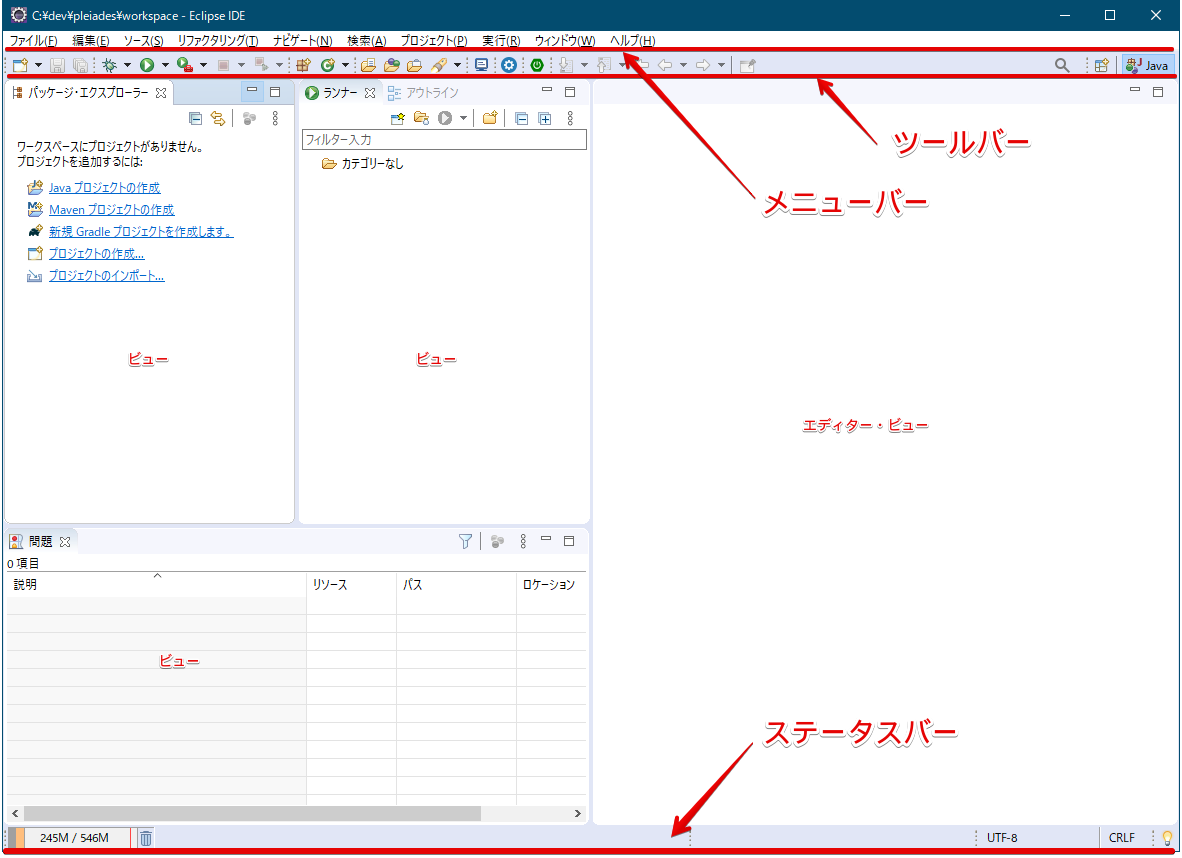Open the Debug configurations dropdown arrow

125,64
